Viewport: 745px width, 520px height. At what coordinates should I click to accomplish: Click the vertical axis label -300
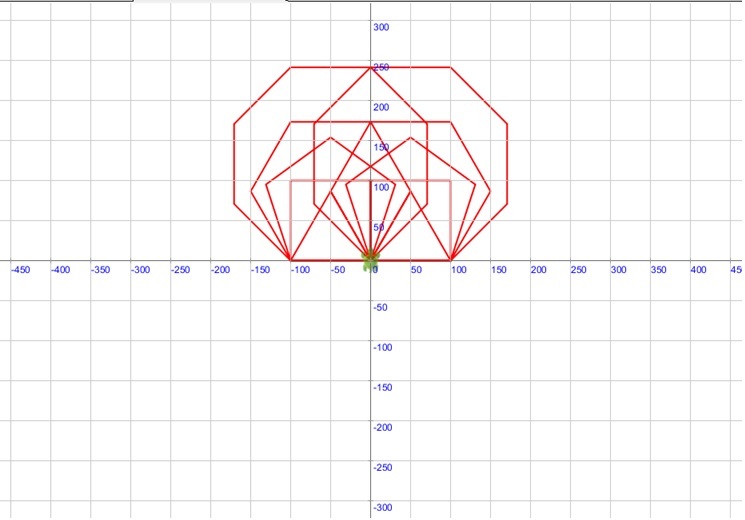click(382, 507)
